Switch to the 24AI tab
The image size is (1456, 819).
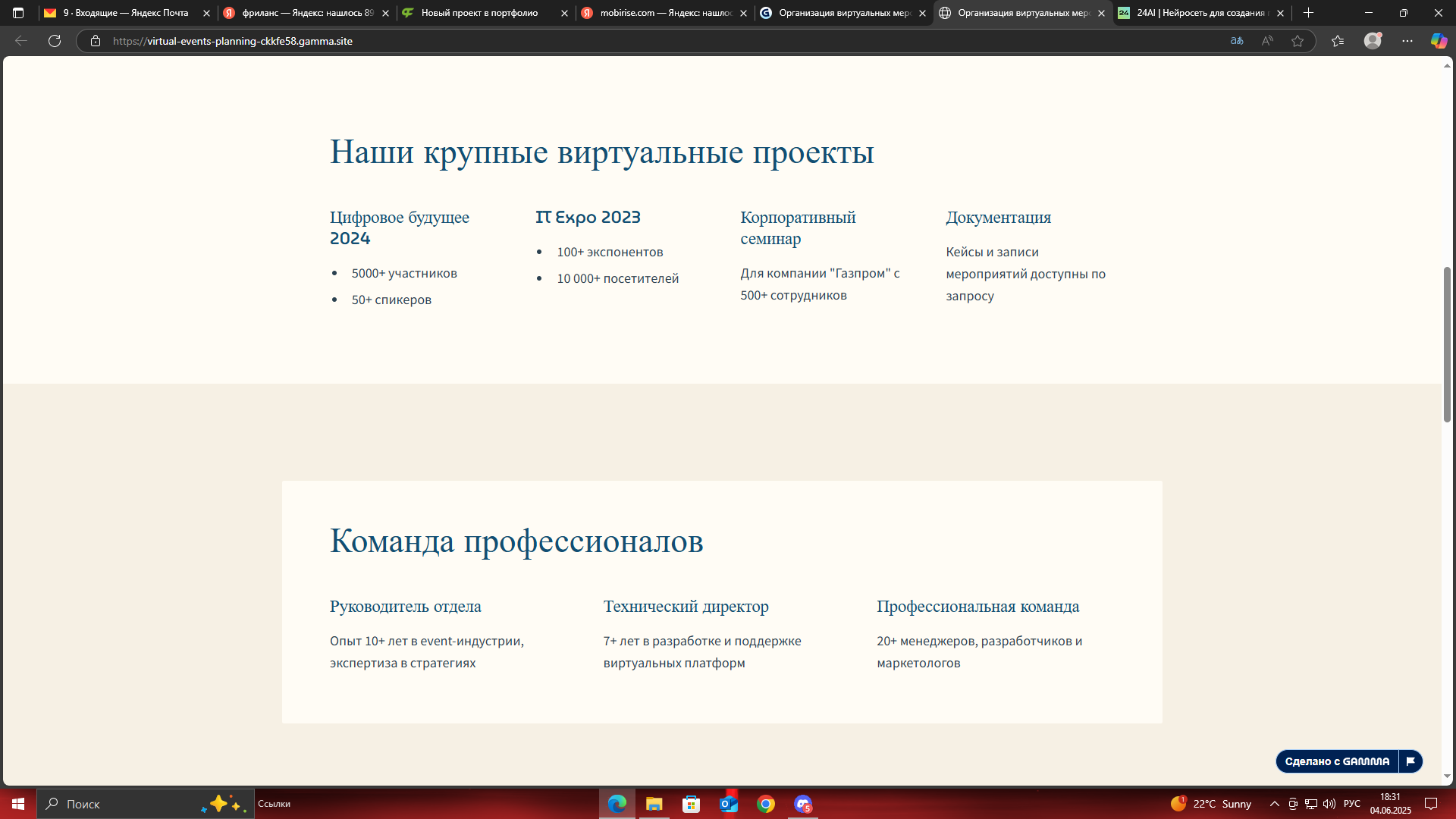[1198, 13]
